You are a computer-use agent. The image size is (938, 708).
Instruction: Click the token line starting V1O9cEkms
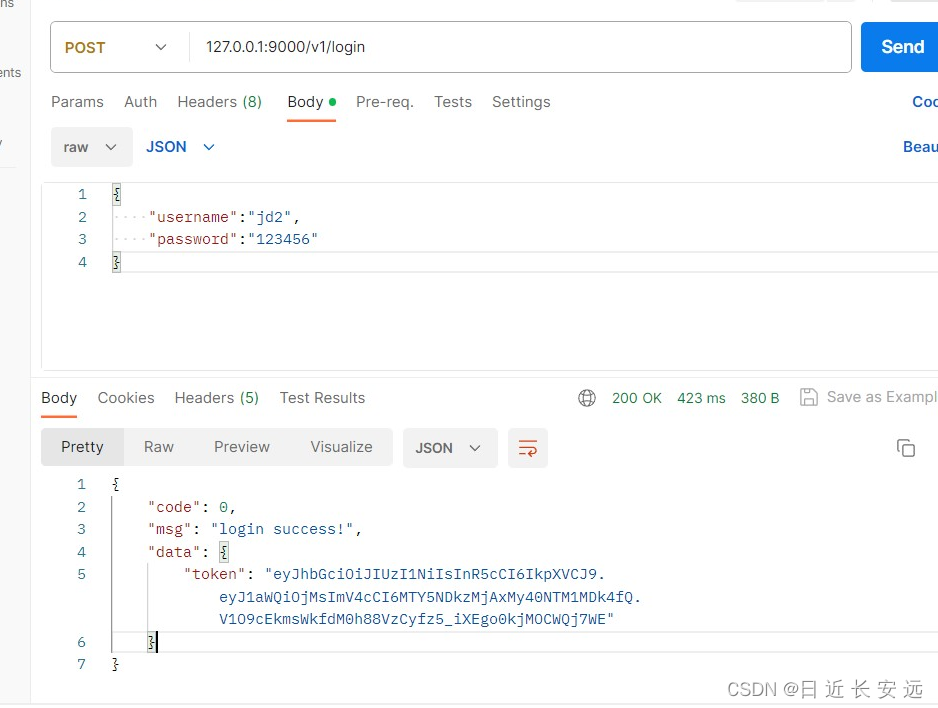tap(416, 619)
